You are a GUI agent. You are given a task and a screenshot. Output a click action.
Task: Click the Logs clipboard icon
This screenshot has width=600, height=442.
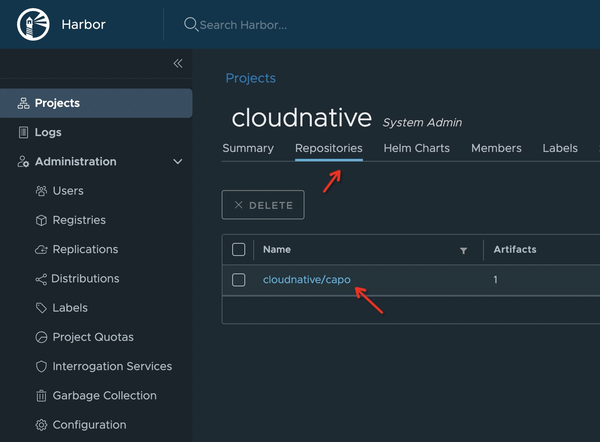tap(24, 132)
